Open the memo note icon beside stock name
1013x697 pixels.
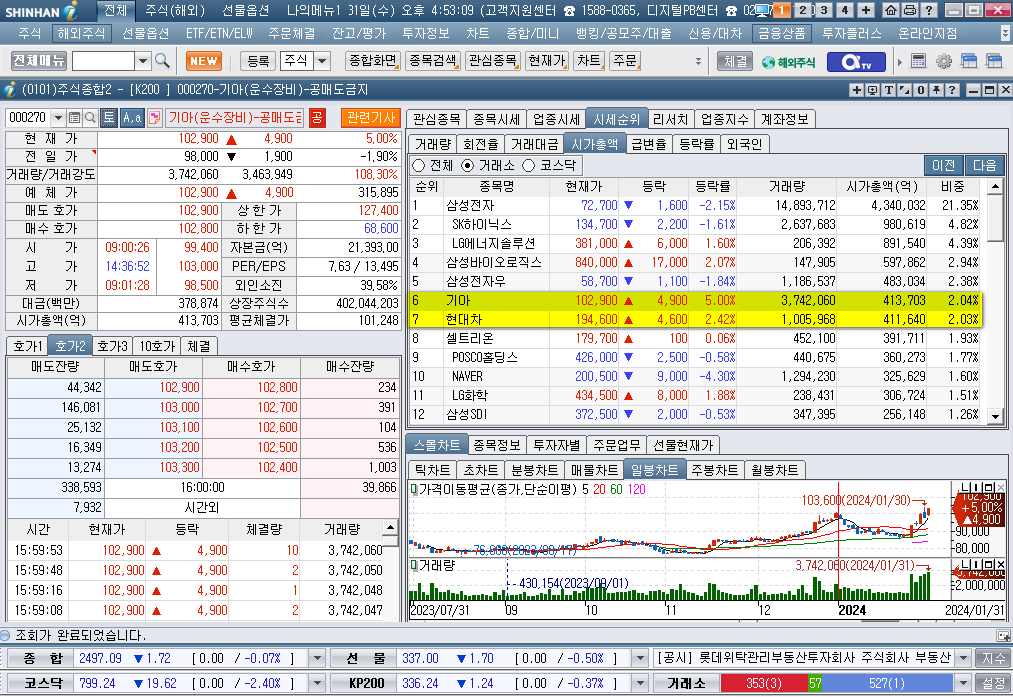154,118
